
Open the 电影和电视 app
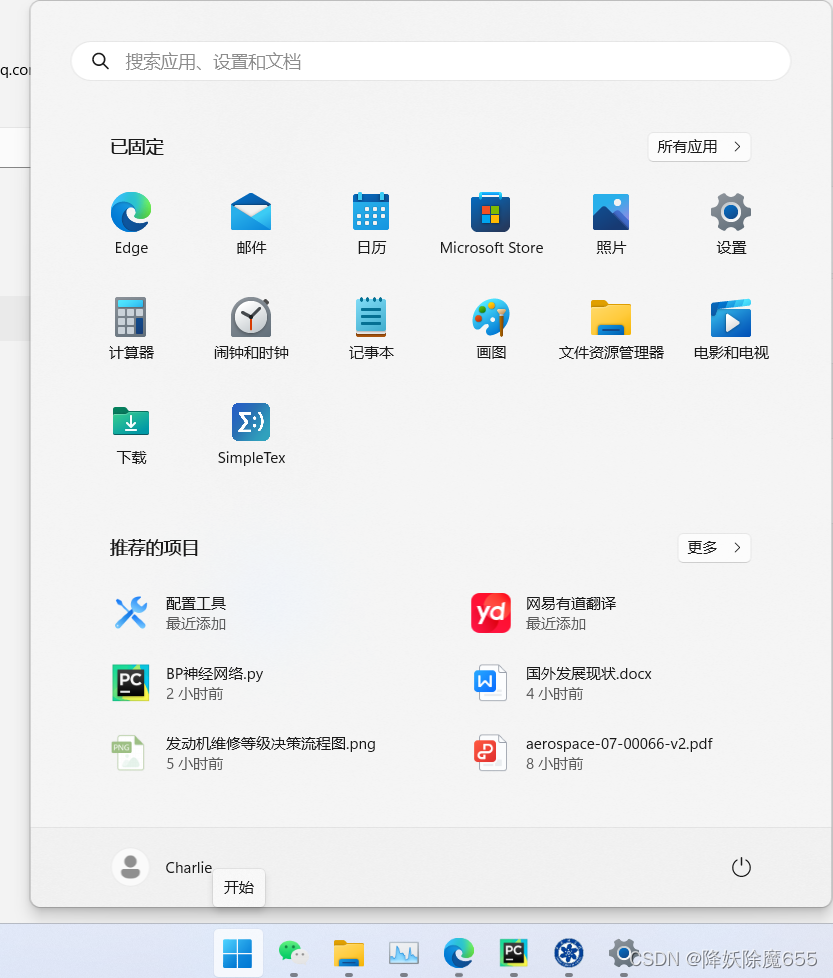click(731, 328)
